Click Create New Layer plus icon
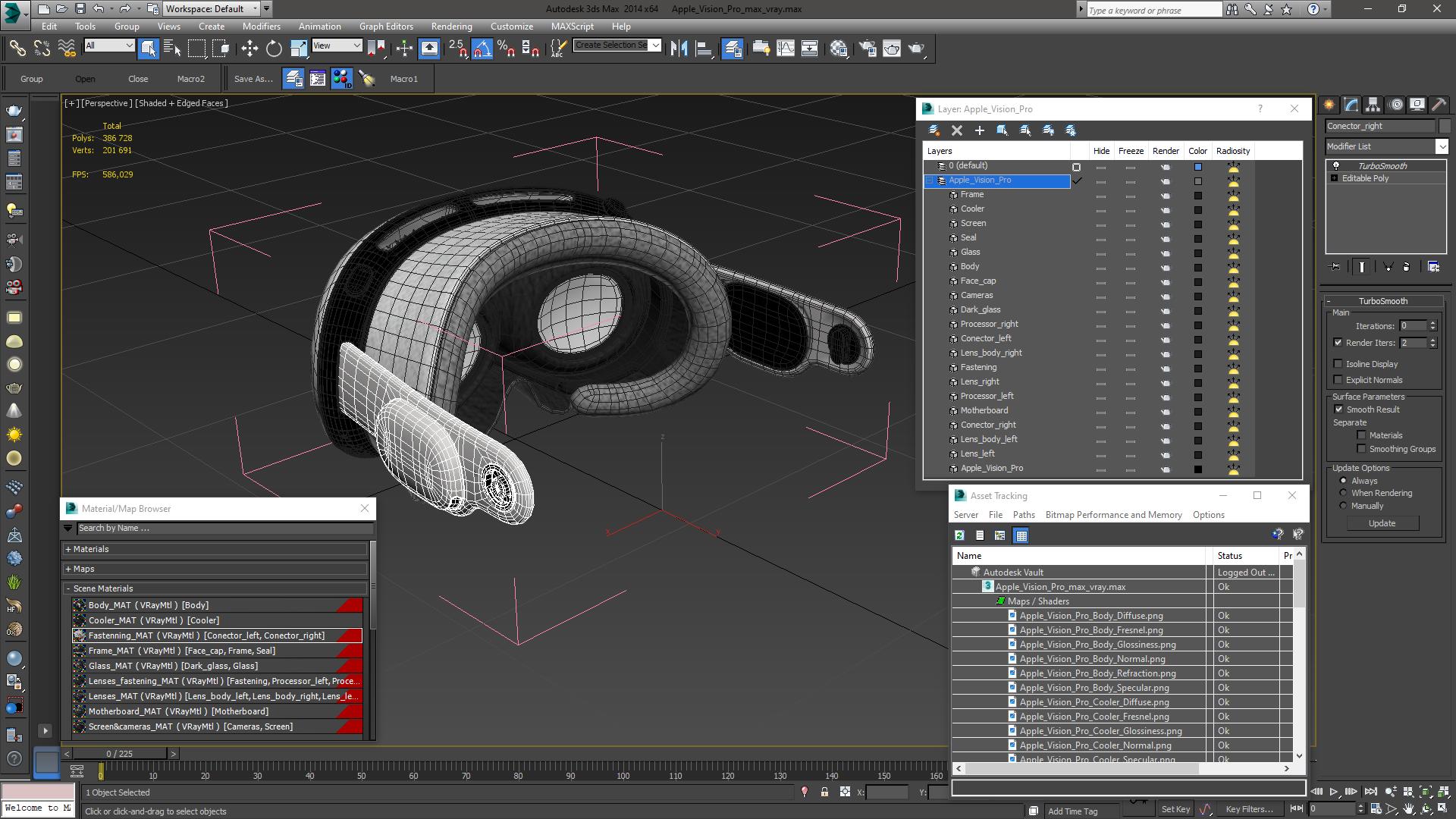Screen dimensions: 1456x819 coord(979,130)
